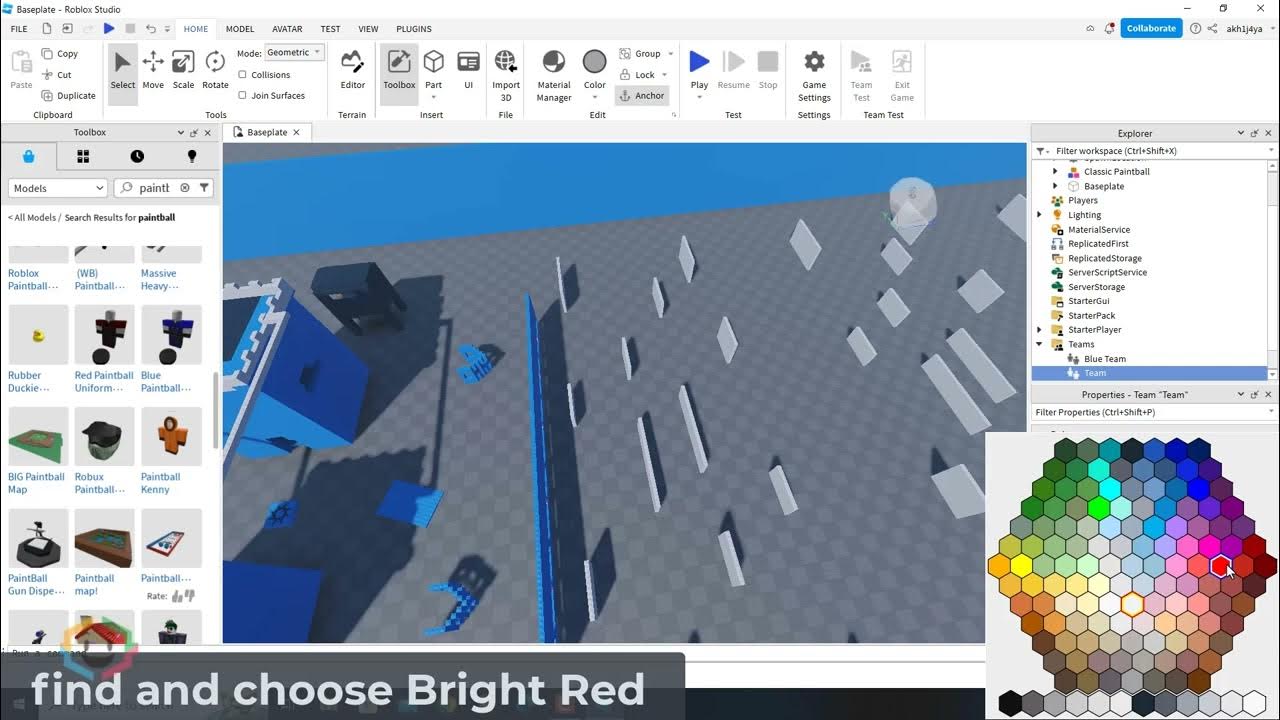Collapse the Teams tree node
1280x720 pixels.
point(1040,344)
